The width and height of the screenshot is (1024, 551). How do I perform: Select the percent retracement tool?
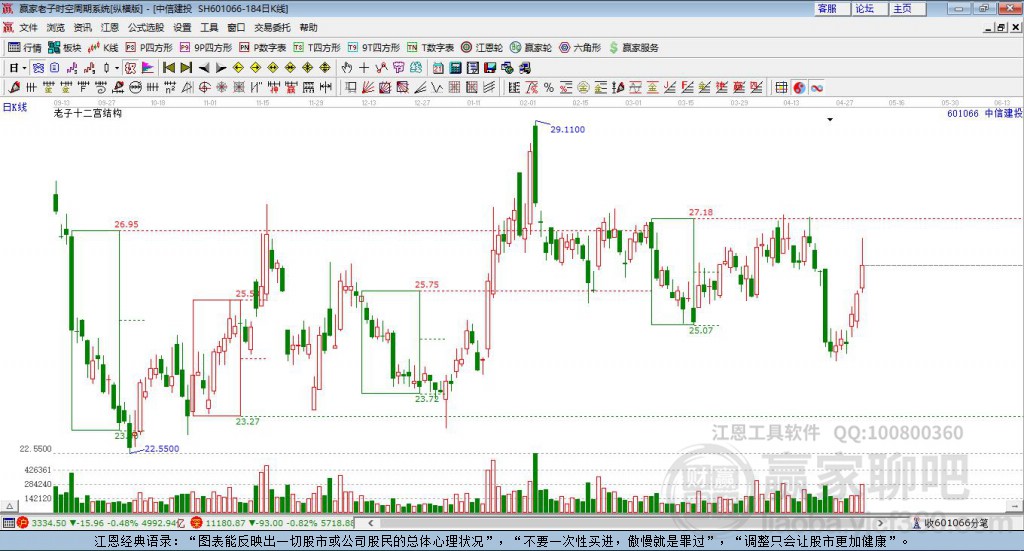pos(549,87)
